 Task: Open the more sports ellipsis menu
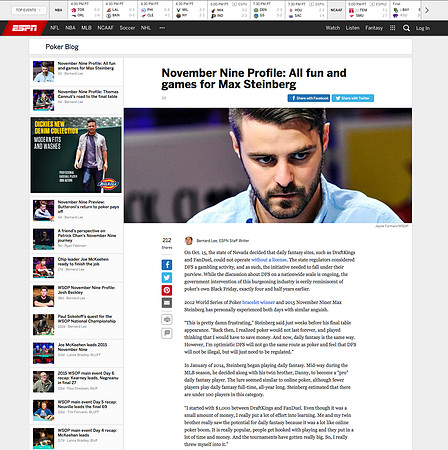click(x=162, y=28)
